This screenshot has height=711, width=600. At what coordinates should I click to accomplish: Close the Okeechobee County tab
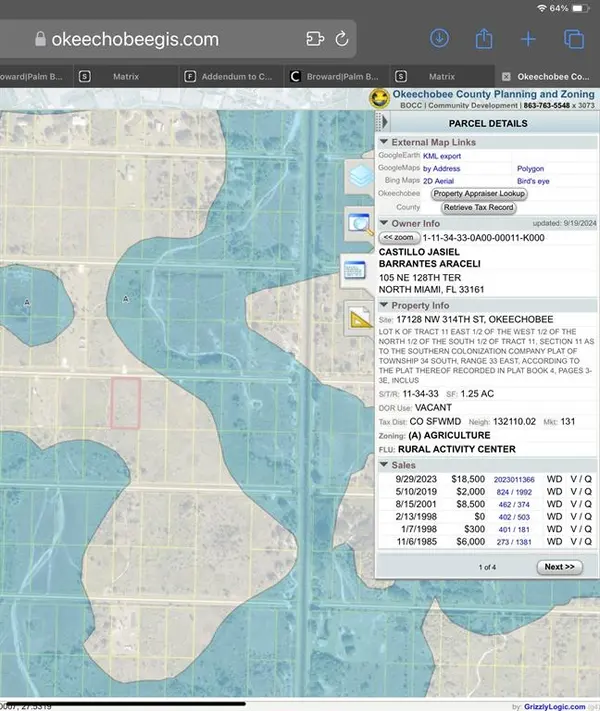click(x=505, y=76)
